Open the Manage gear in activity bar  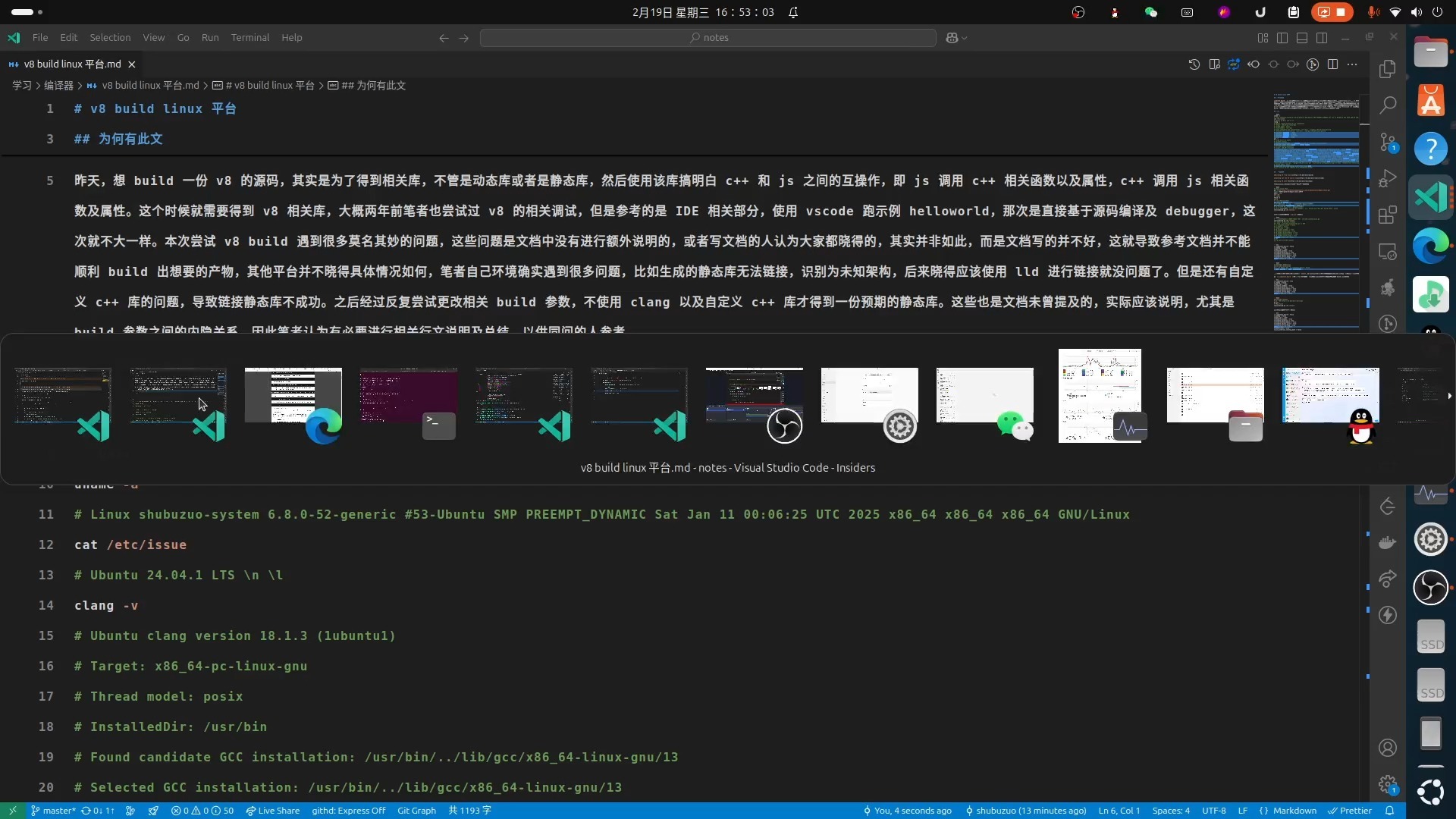[x=1388, y=784]
